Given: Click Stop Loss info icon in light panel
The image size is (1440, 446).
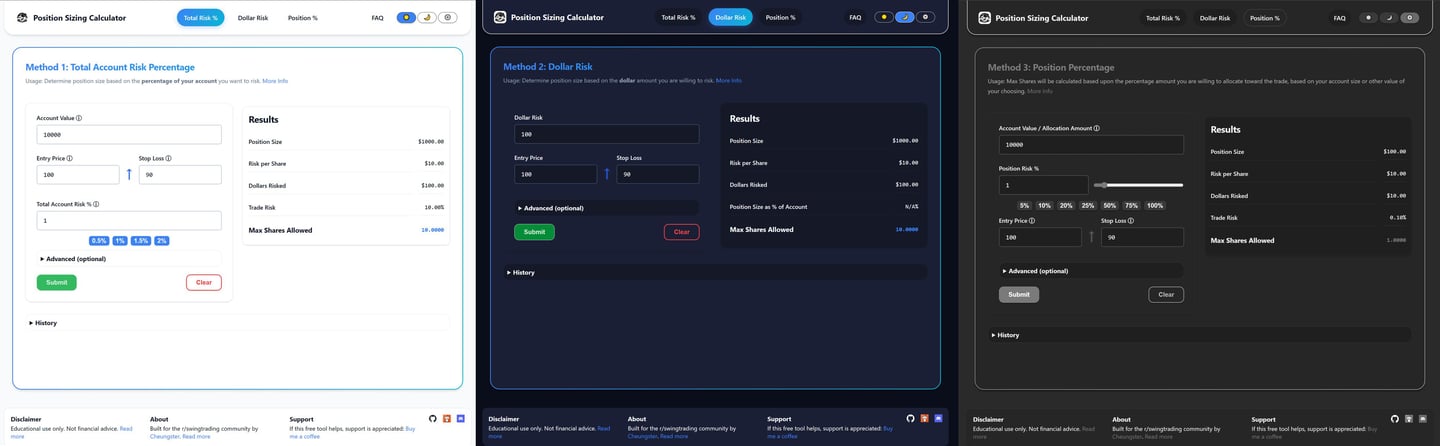Looking at the screenshot, I should 168,158.
